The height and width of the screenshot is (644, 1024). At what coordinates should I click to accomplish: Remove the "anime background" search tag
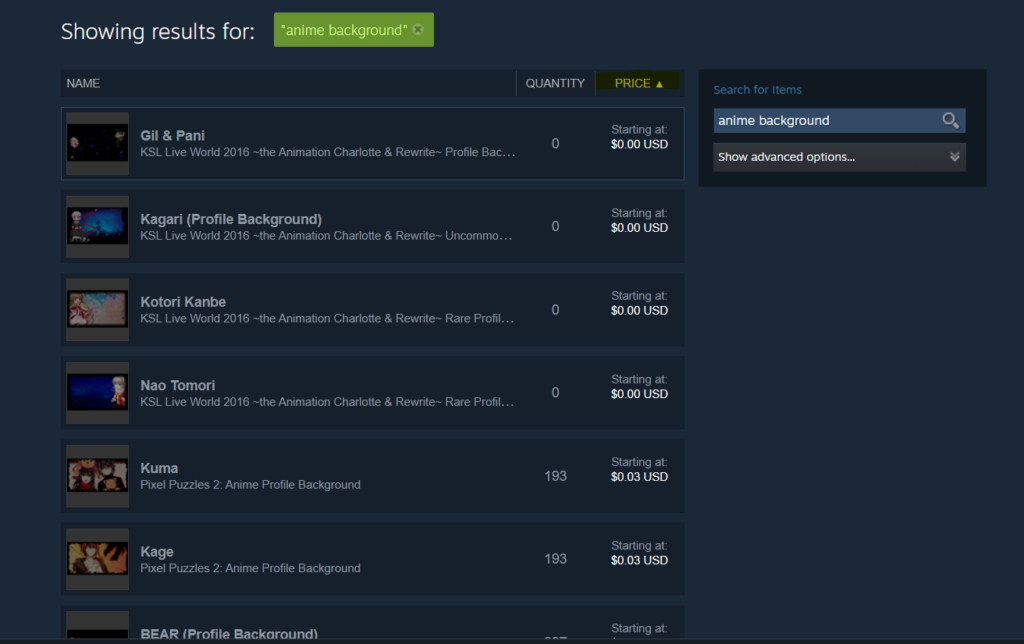tap(418, 30)
